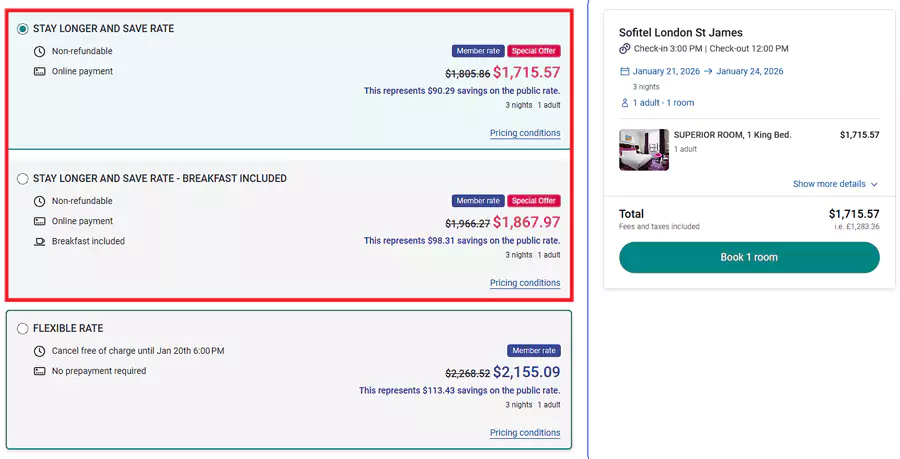Open the Show more details chevron arrow
This screenshot has width=900, height=459.
point(874,185)
